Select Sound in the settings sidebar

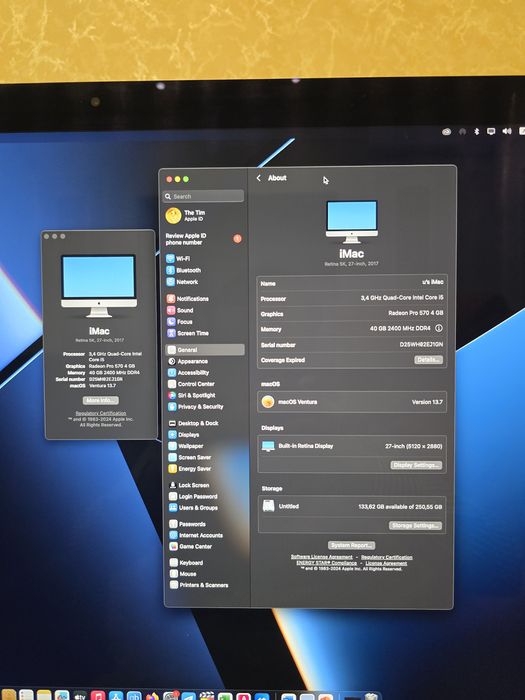180,310
